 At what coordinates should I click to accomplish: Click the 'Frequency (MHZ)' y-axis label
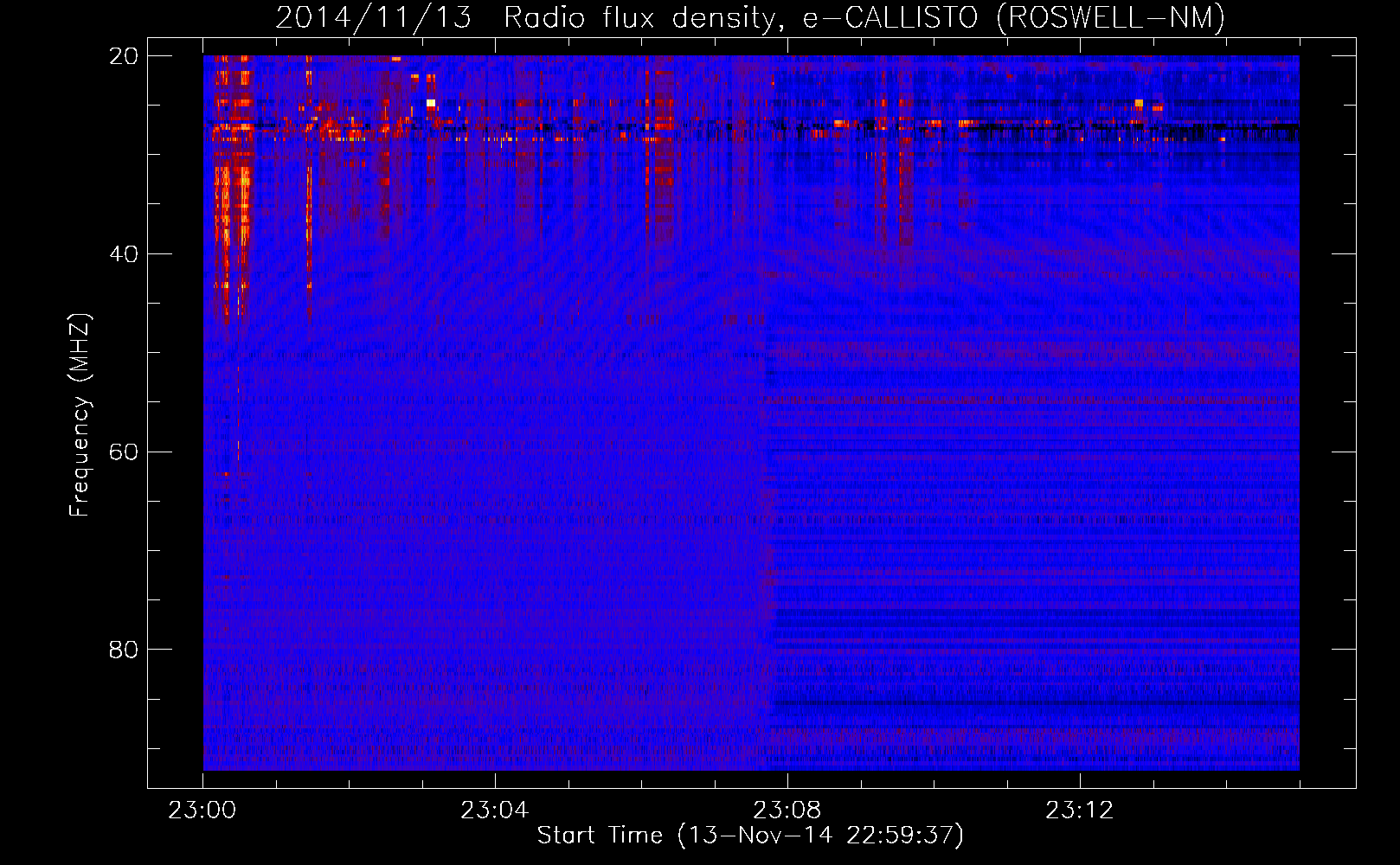80,415
